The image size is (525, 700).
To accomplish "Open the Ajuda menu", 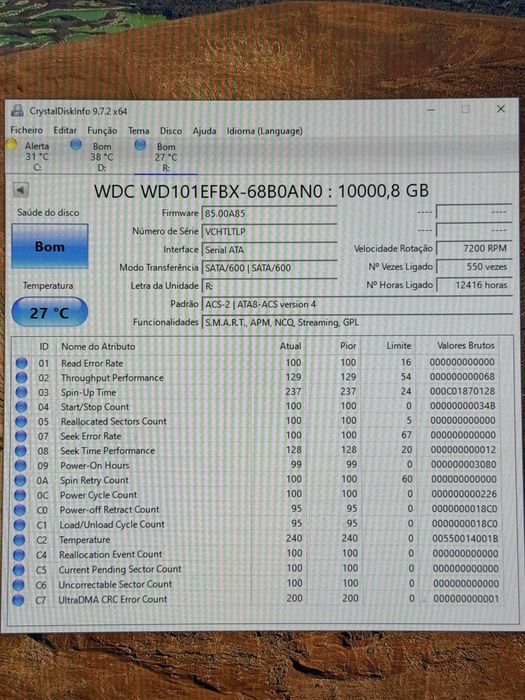I will click(204, 131).
